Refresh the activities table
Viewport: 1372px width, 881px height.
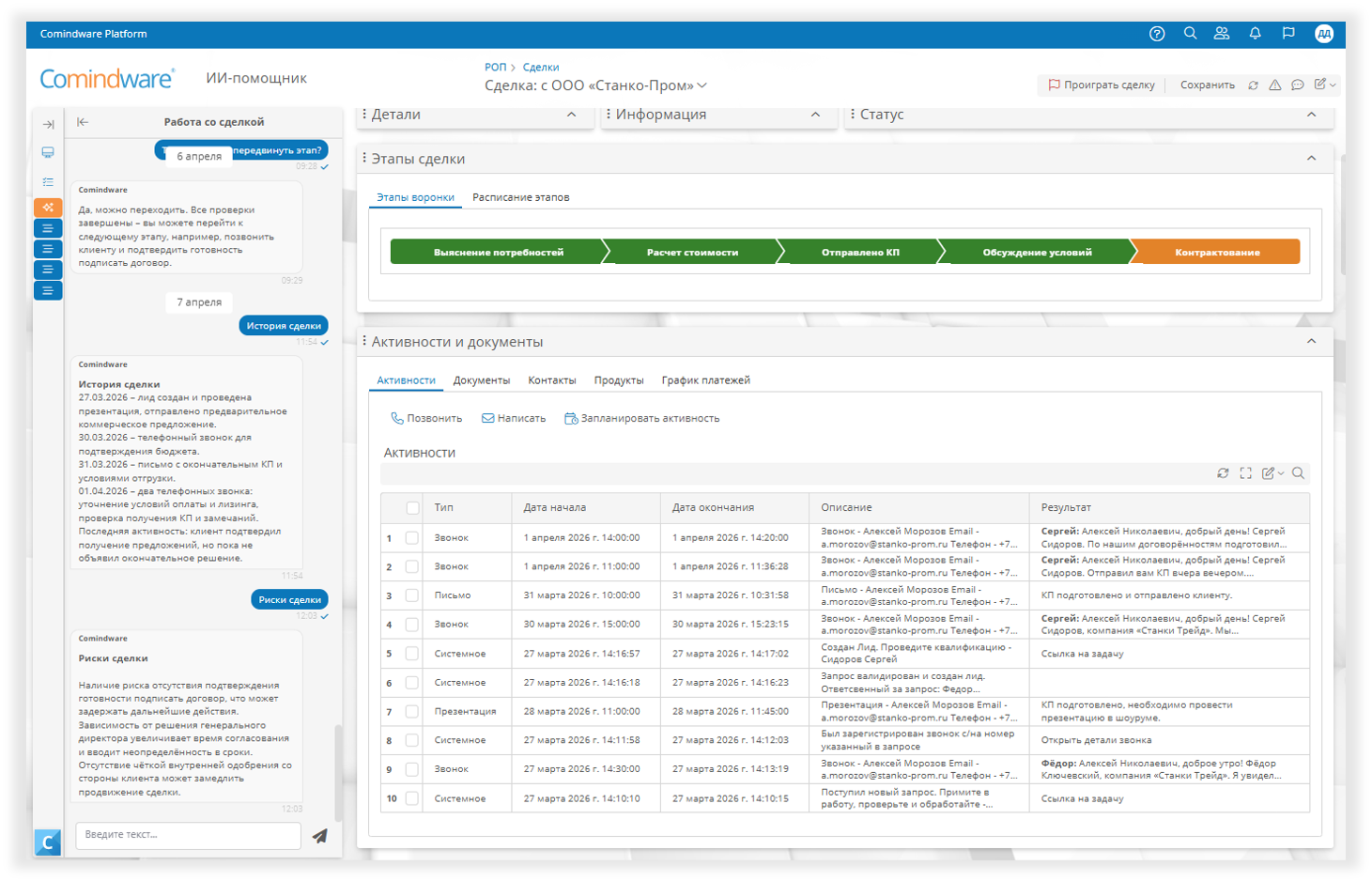[1223, 473]
